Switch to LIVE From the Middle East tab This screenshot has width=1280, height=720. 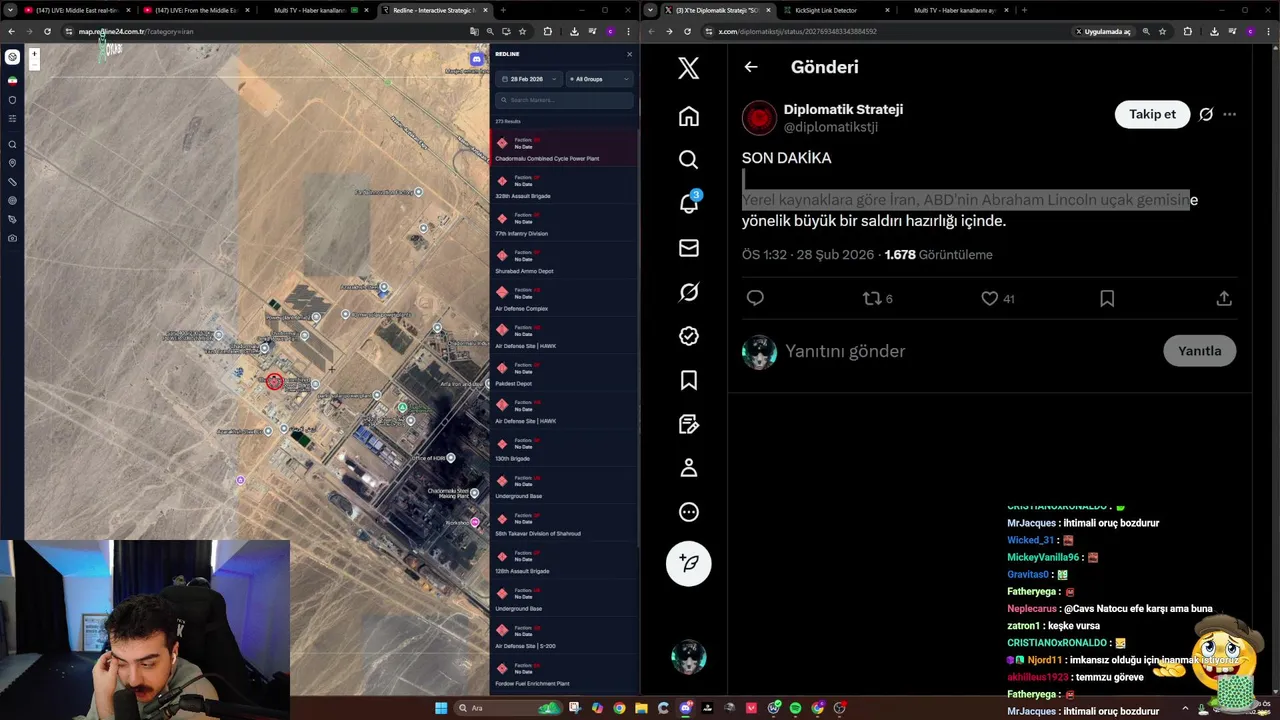pyautogui.click(x=196, y=10)
